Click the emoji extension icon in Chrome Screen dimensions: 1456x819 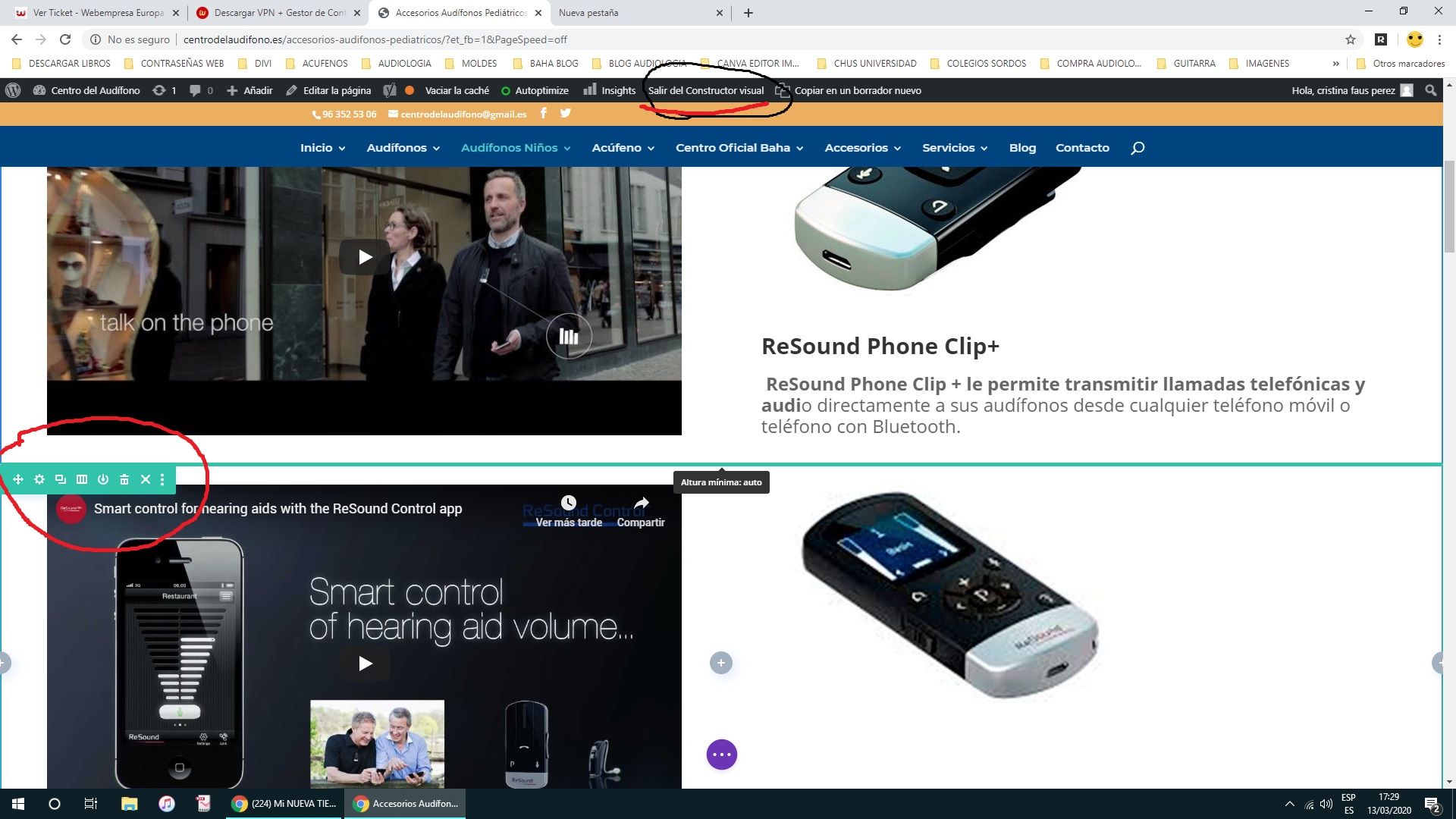1415,39
